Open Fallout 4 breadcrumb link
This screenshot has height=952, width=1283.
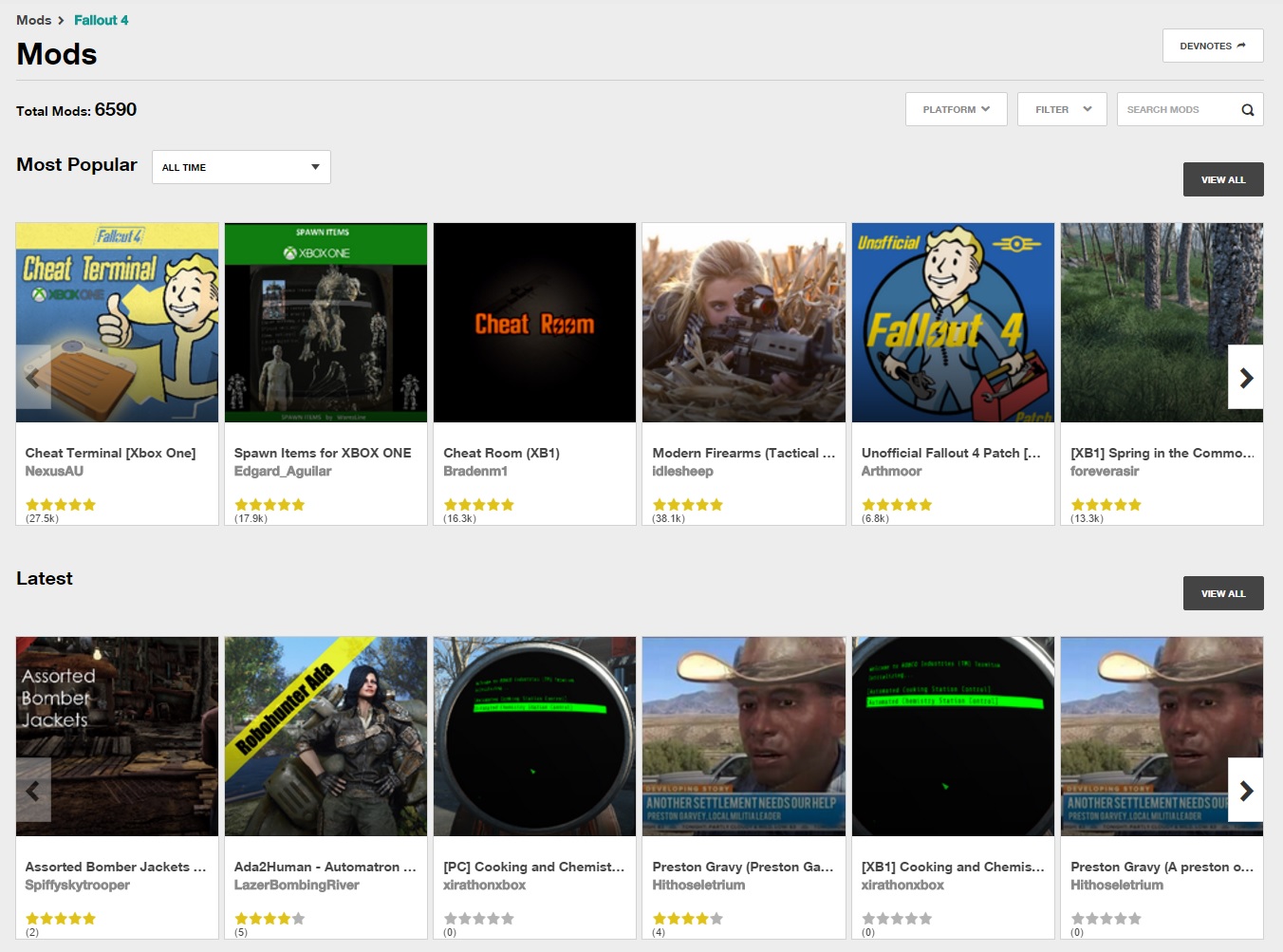[101, 20]
